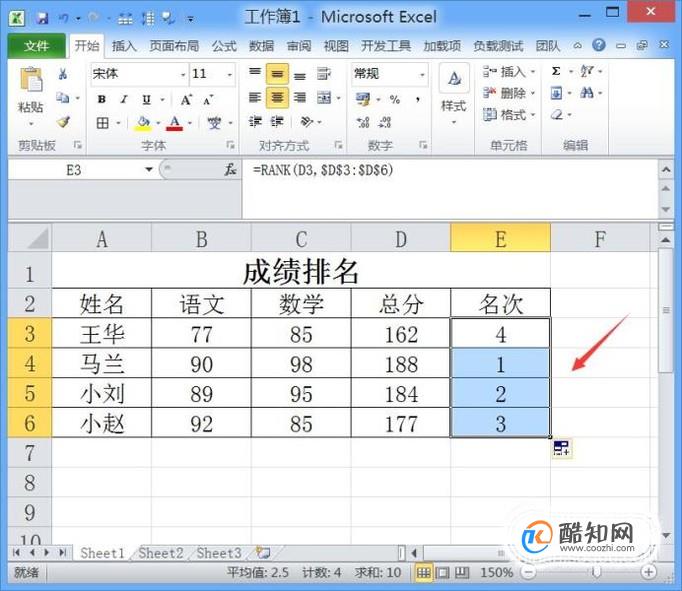Click the fx insert function button
The image size is (682, 591).
pyautogui.click(x=230, y=170)
